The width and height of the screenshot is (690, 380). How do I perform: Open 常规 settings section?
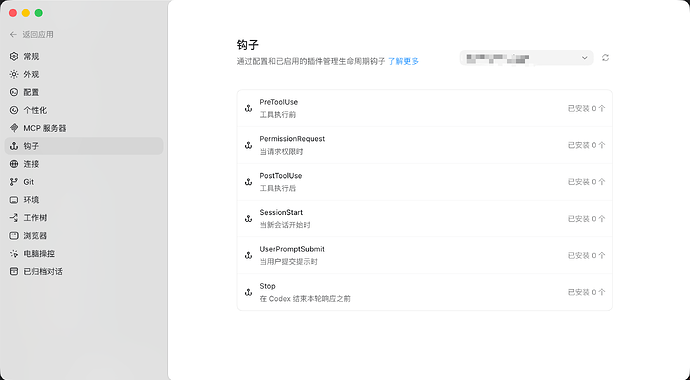(x=84, y=56)
